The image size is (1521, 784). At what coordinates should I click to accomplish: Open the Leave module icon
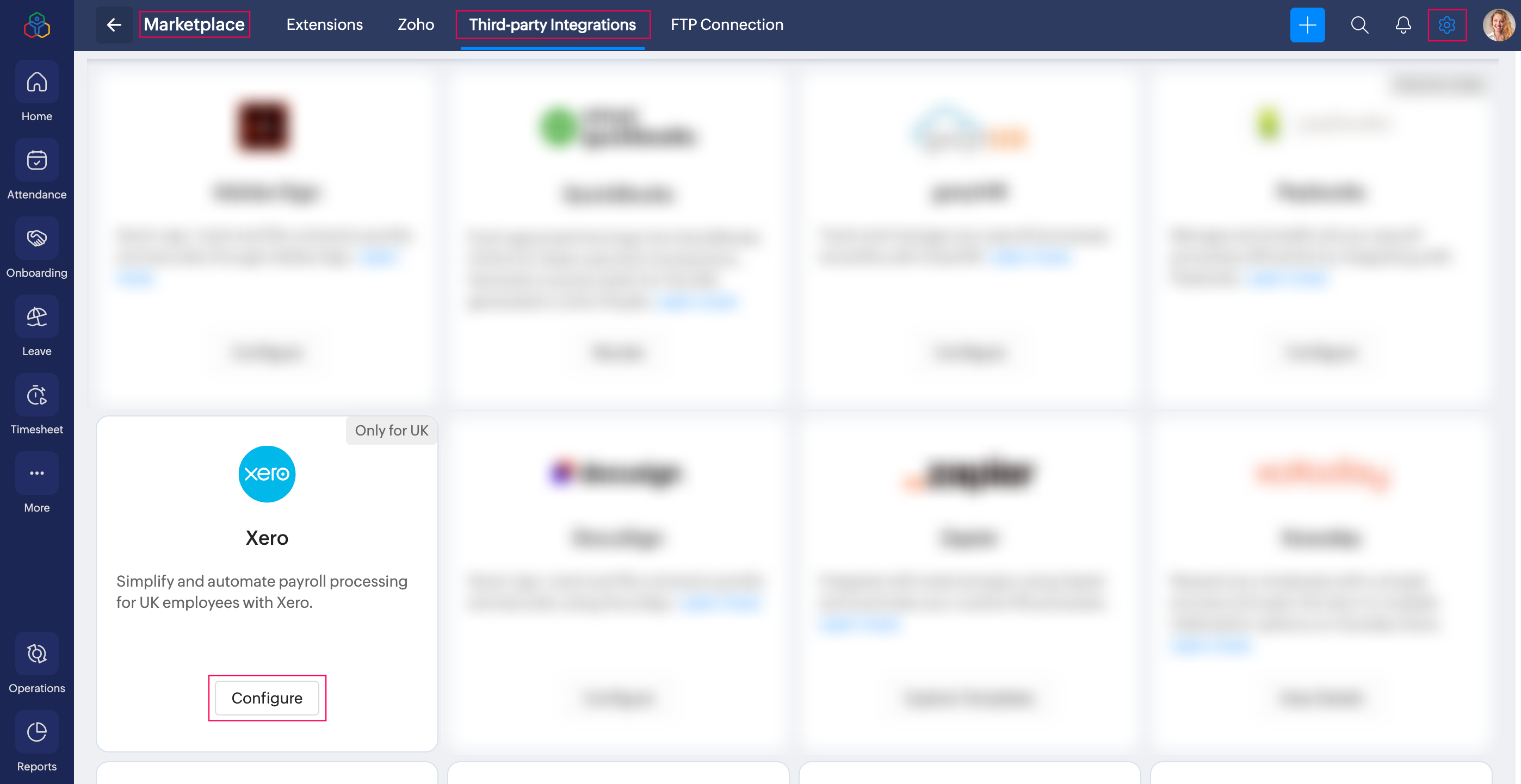pos(36,318)
